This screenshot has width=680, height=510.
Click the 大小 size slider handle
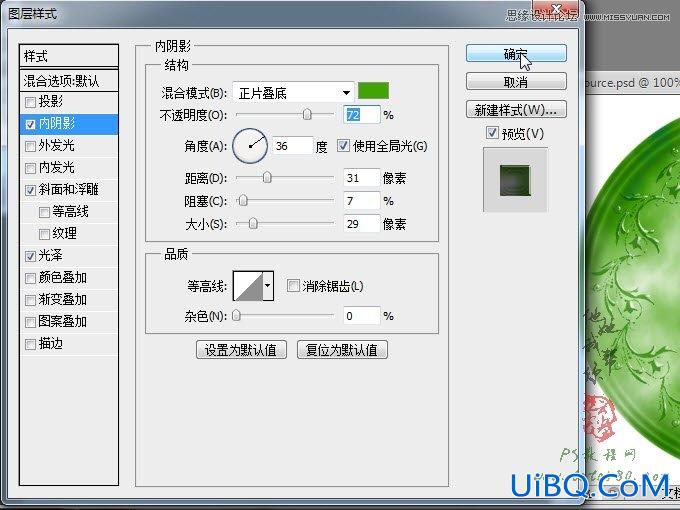(x=253, y=223)
